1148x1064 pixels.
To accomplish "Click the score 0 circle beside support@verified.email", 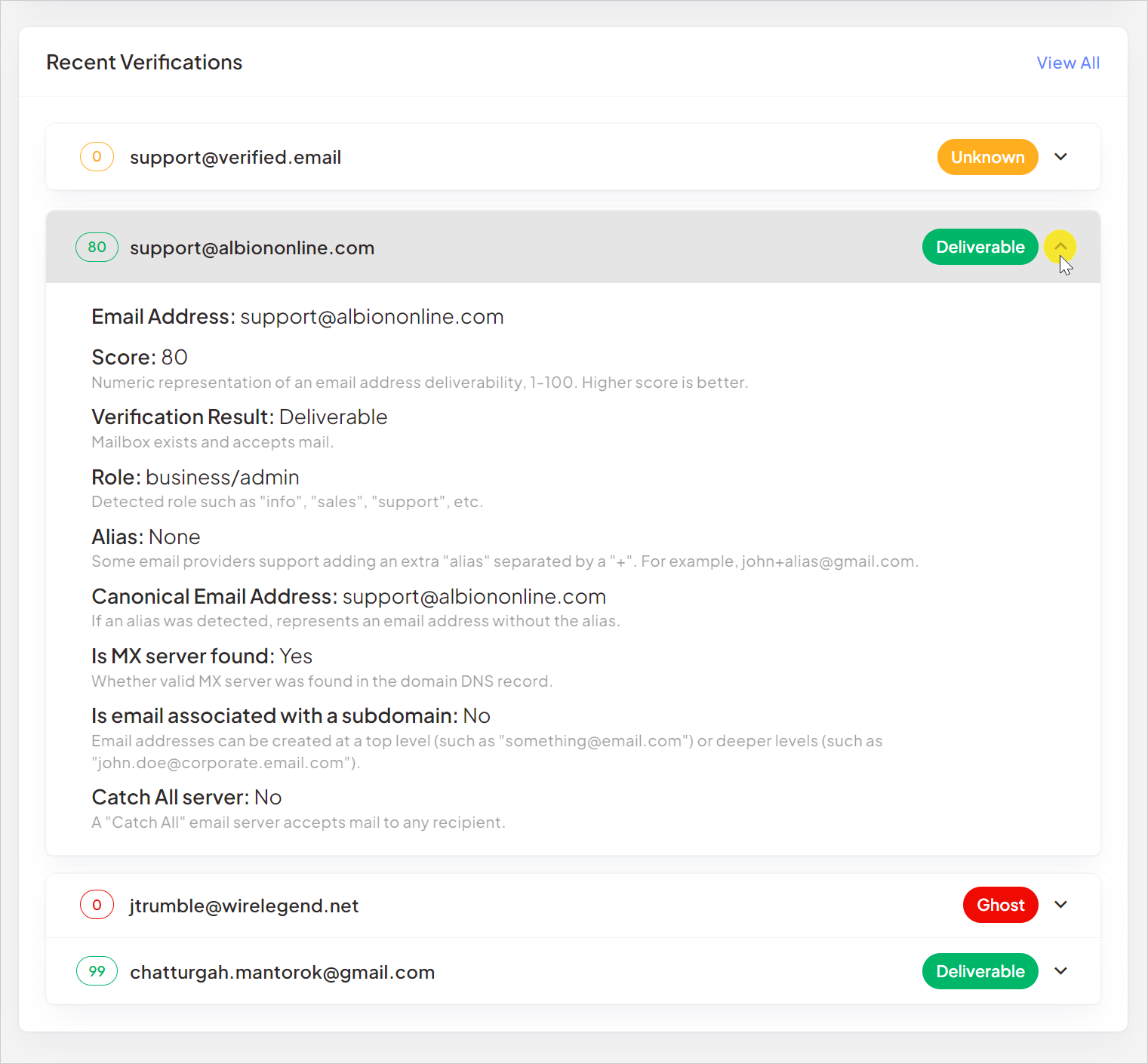I will [97, 157].
